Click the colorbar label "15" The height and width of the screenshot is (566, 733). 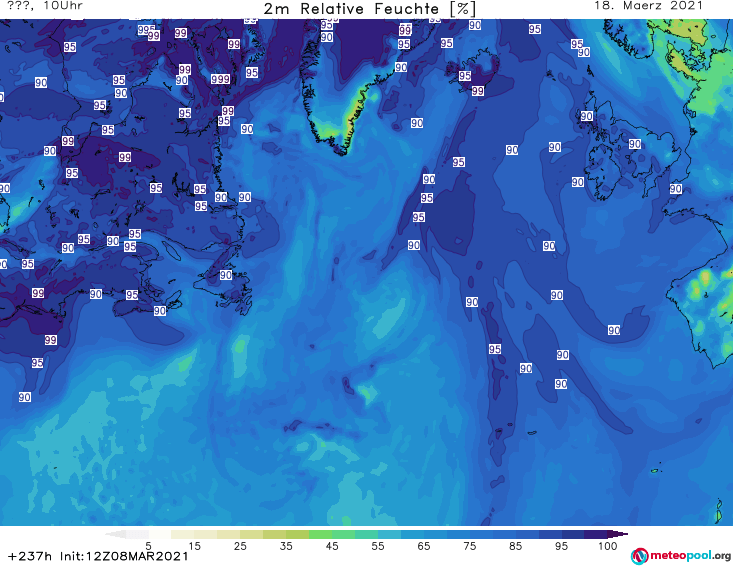194,546
